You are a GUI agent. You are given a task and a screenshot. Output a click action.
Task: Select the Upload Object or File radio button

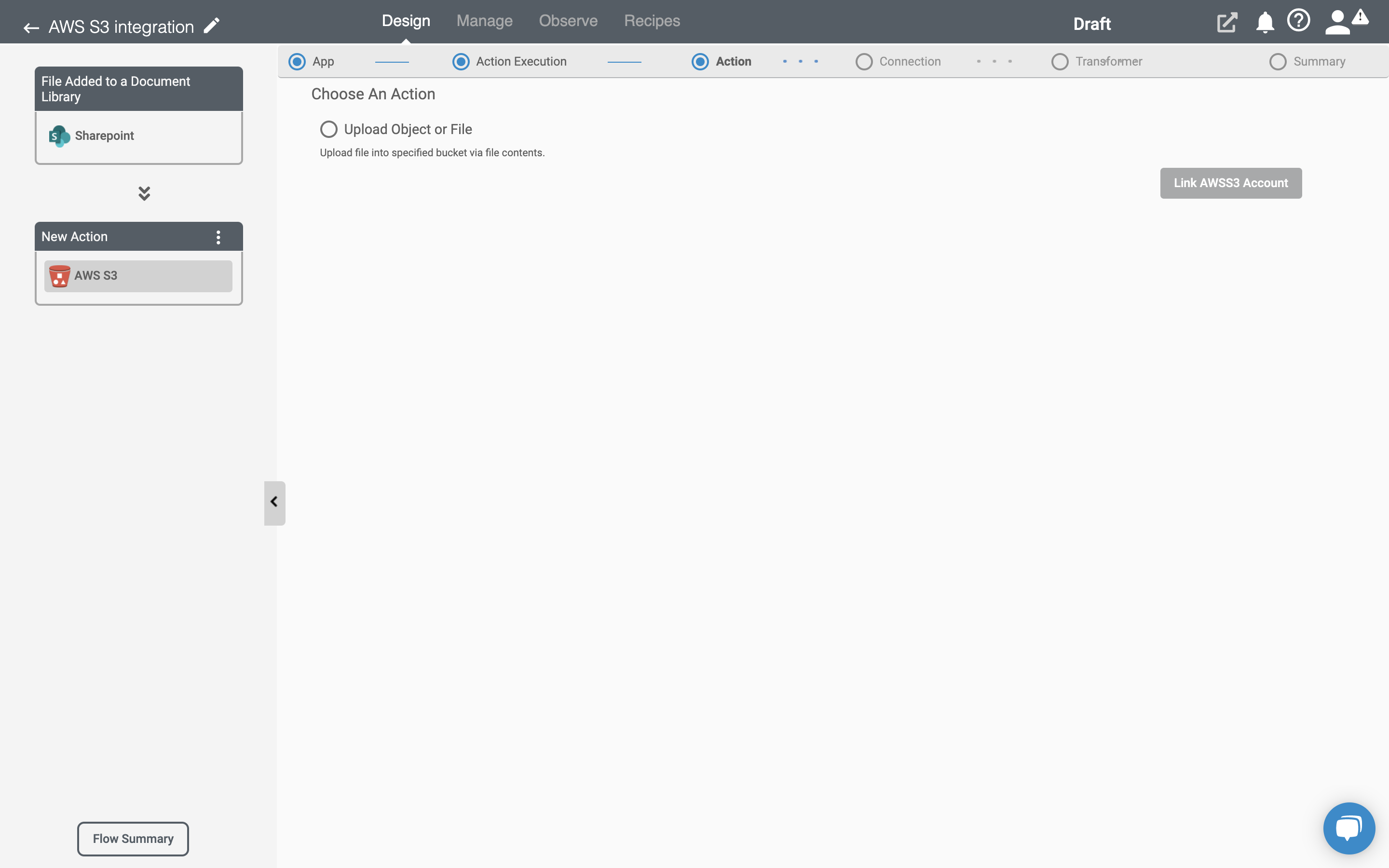pos(328,128)
